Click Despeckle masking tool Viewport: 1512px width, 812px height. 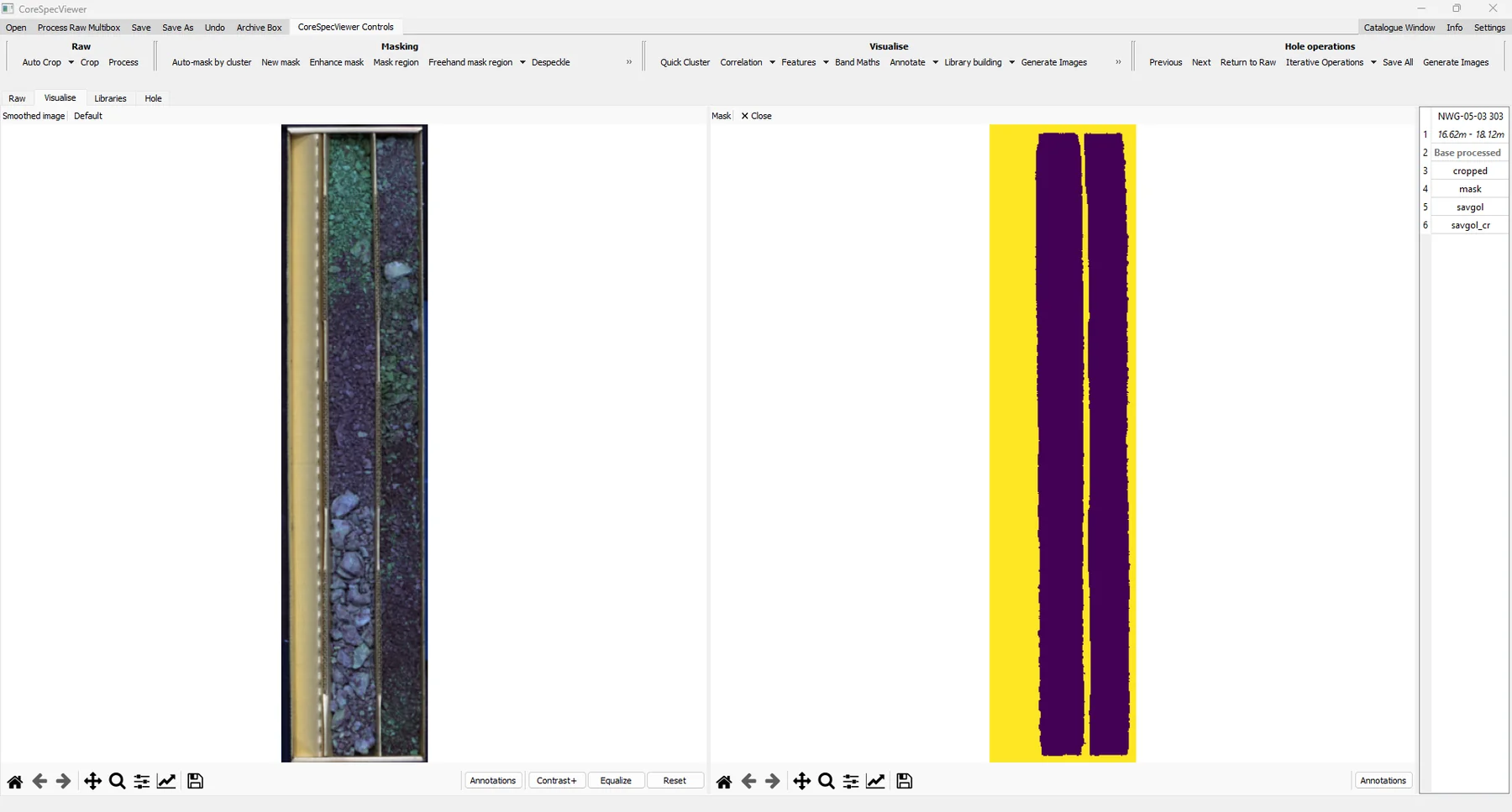550,62
